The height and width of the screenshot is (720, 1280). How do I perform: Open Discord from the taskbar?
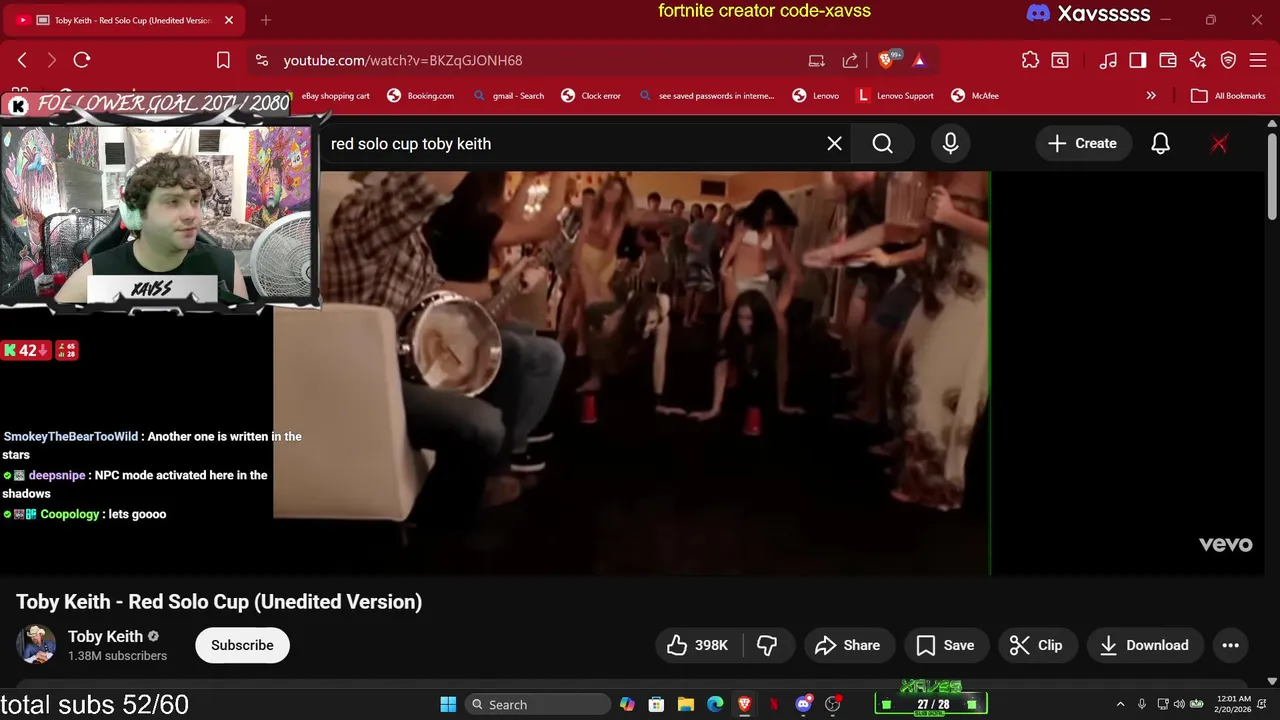[x=803, y=705]
